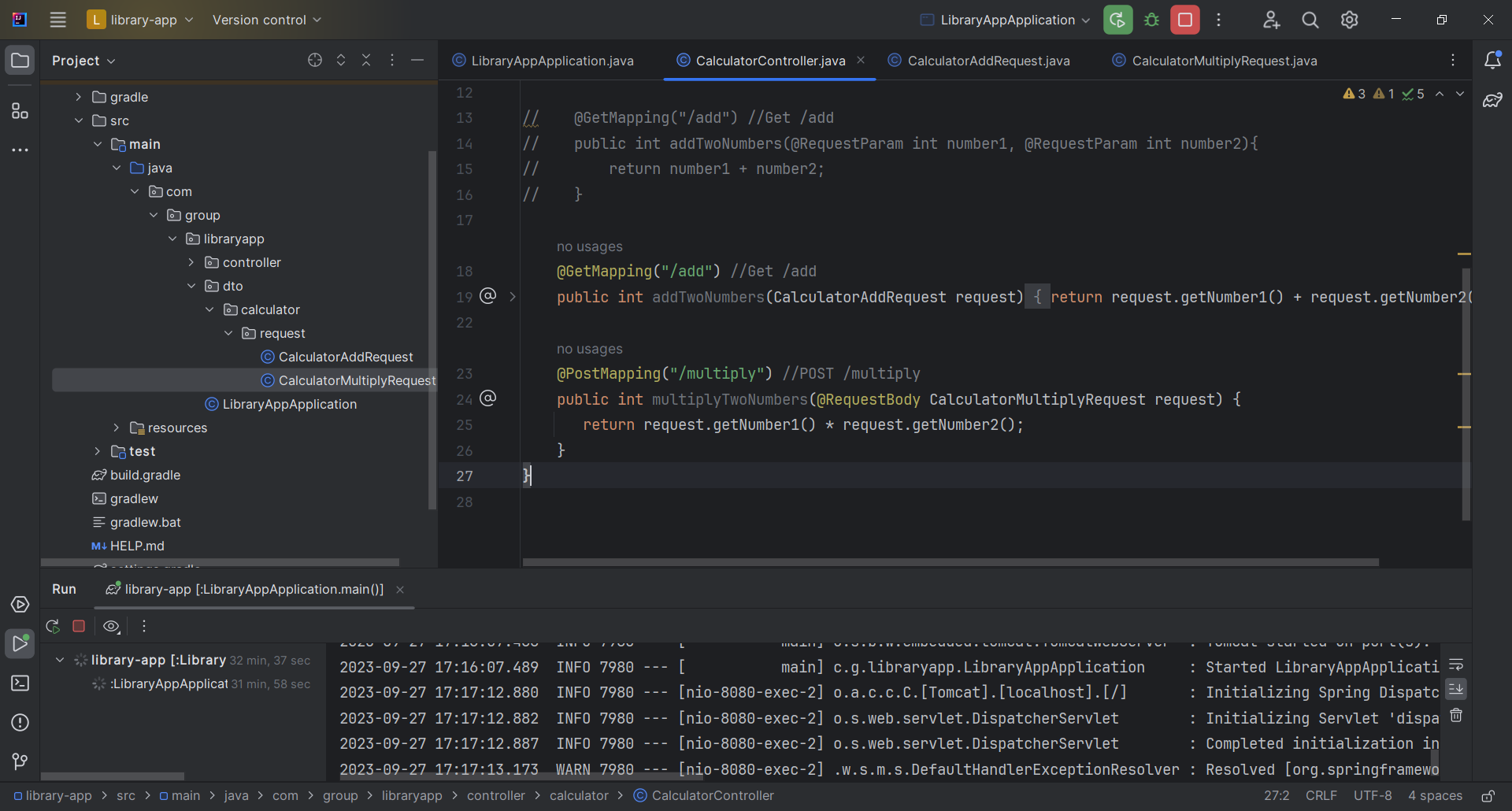Expand the controller package

tap(191, 262)
